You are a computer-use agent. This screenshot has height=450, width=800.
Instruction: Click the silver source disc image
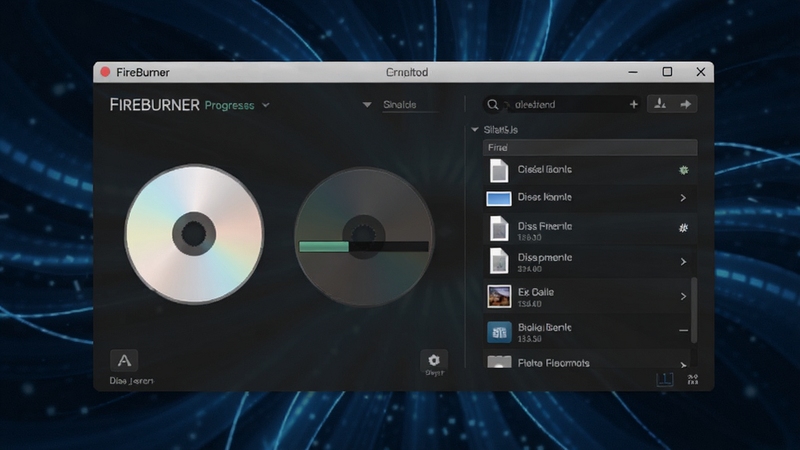(194, 234)
